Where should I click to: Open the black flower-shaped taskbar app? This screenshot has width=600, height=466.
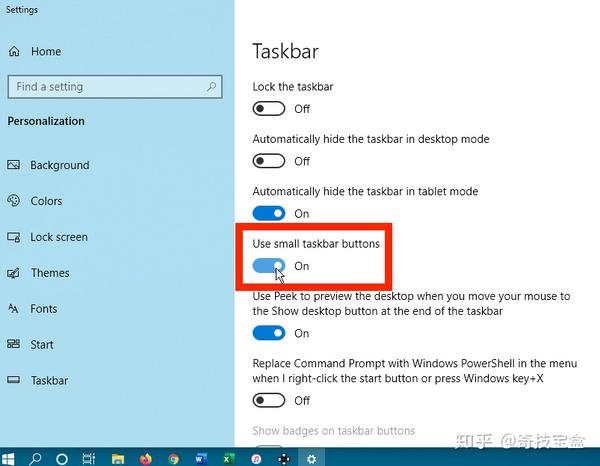point(284,459)
